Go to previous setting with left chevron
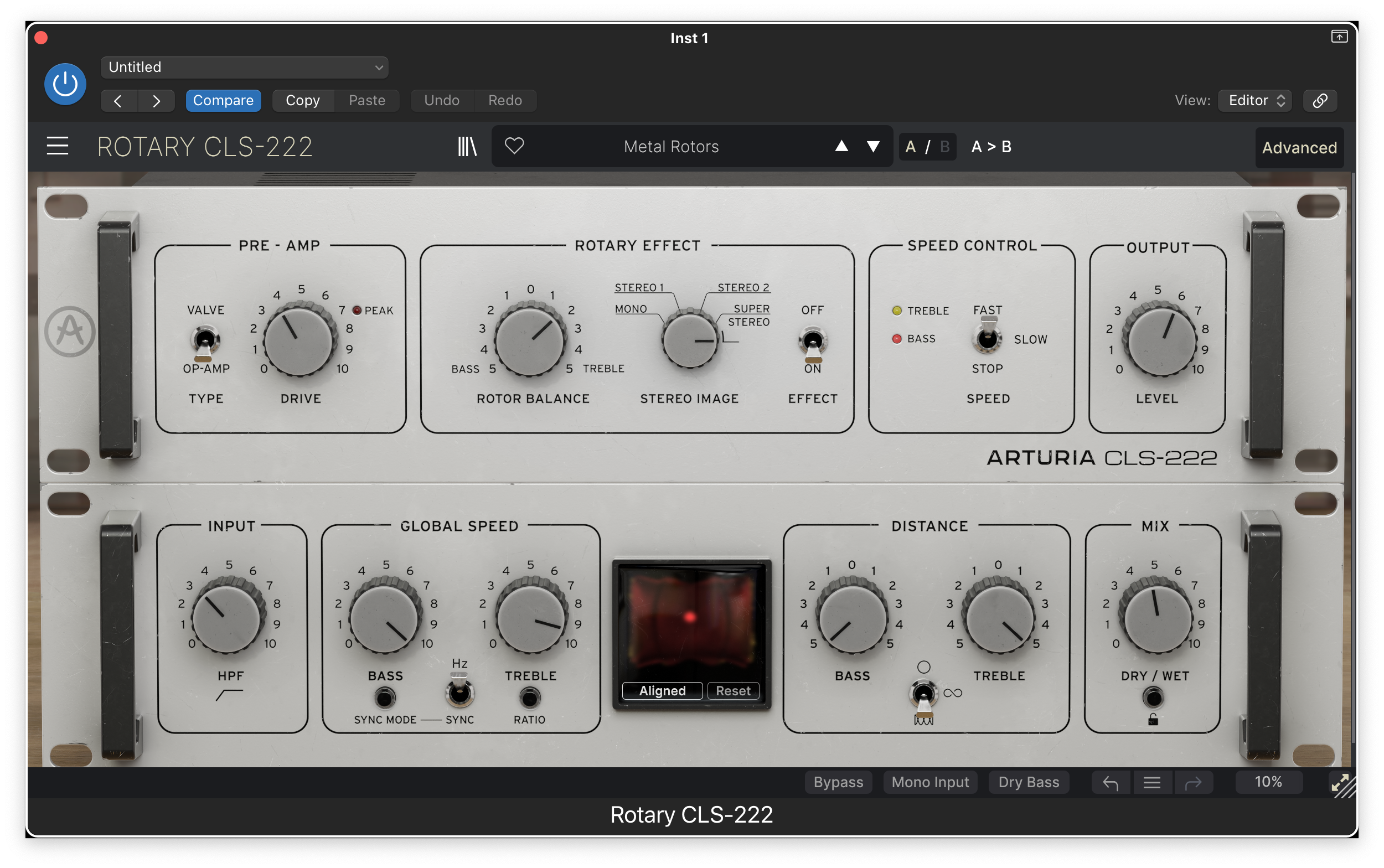The image size is (1384, 868). tap(118, 100)
